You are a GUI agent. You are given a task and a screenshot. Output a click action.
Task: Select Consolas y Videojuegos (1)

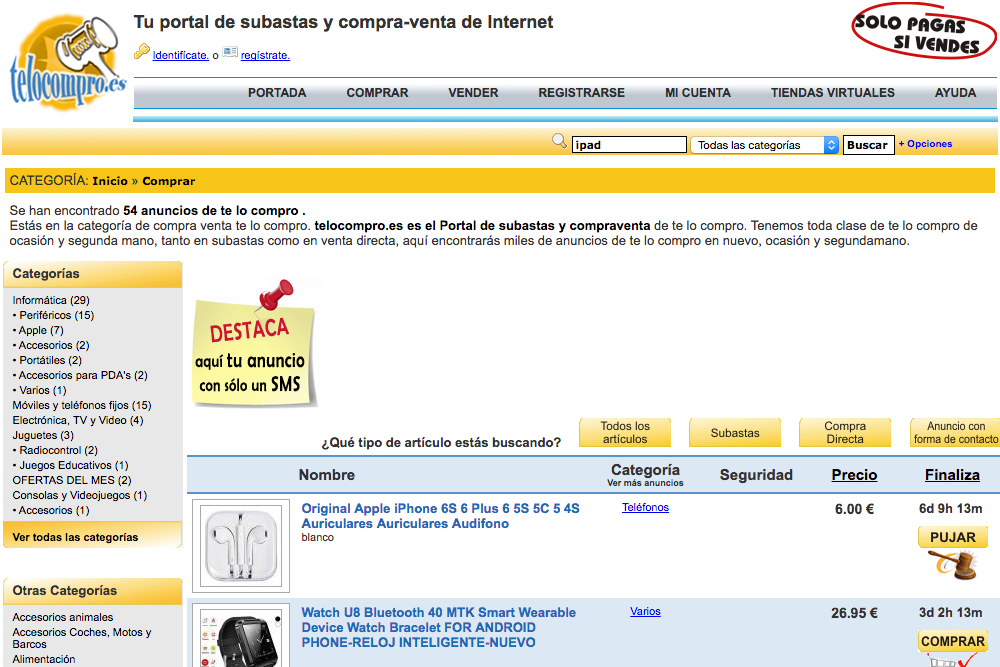point(80,495)
